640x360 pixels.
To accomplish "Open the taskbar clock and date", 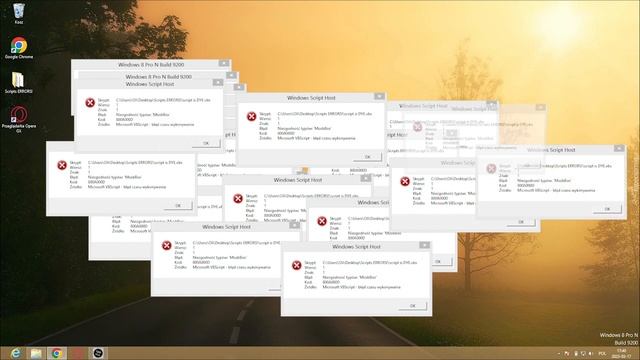I will coord(621,353).
